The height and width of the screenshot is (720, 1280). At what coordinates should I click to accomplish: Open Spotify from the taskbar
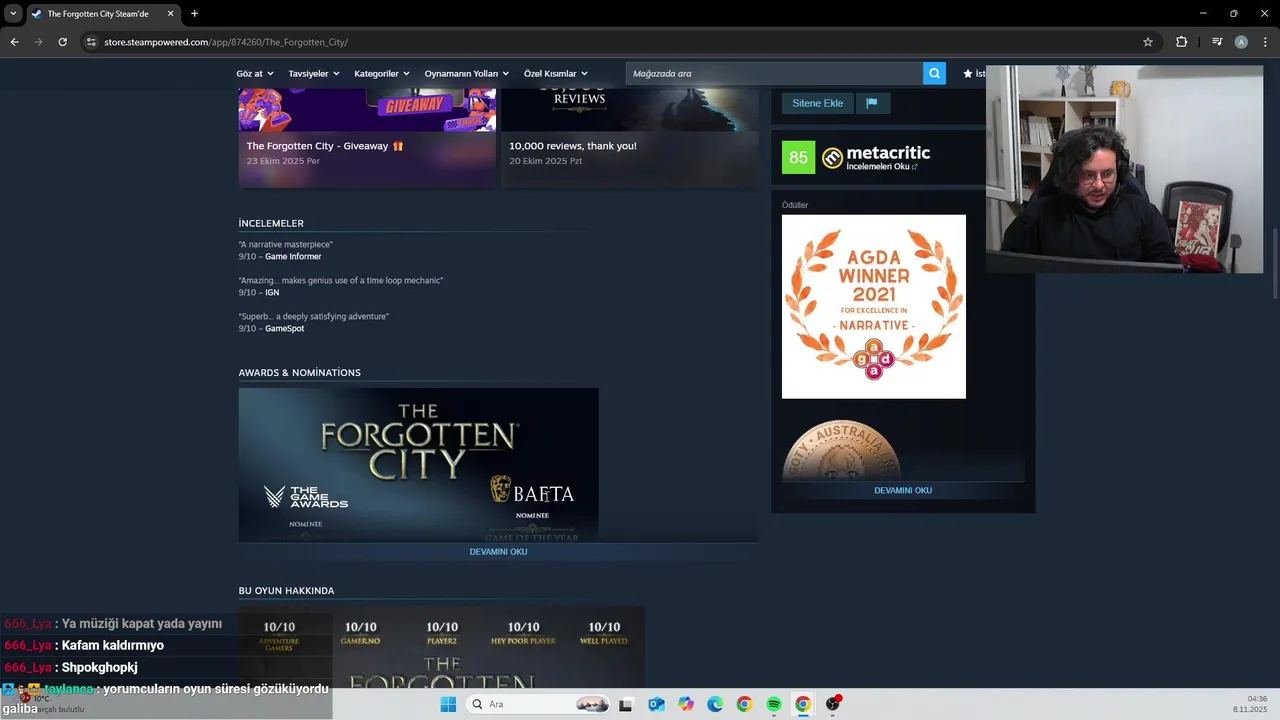774,704
